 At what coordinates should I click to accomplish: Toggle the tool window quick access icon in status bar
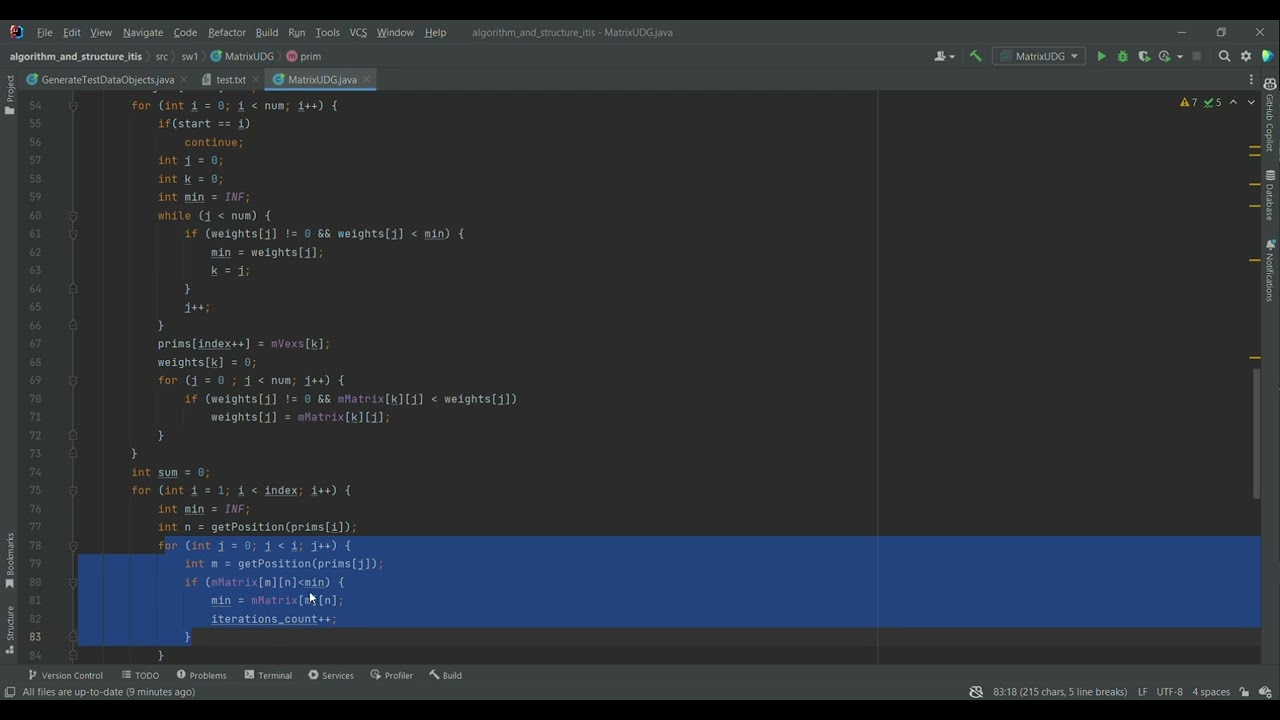[x=10, y=692]
